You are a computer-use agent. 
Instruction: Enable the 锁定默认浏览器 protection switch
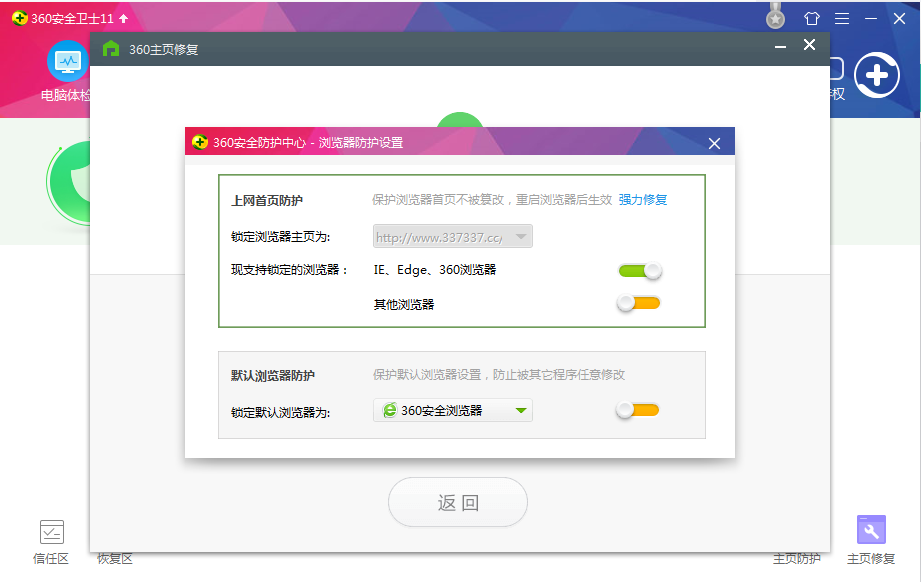pyautogui.click(x=638, y=409)
